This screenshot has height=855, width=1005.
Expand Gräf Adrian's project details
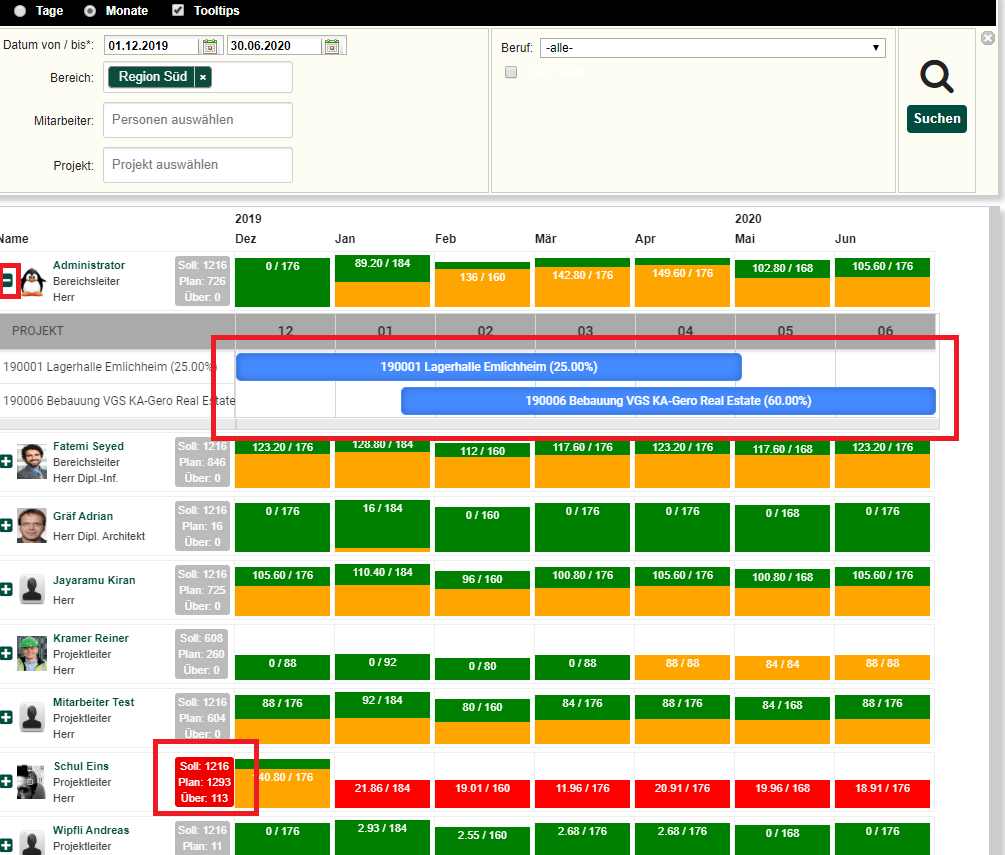pos(7,526)
